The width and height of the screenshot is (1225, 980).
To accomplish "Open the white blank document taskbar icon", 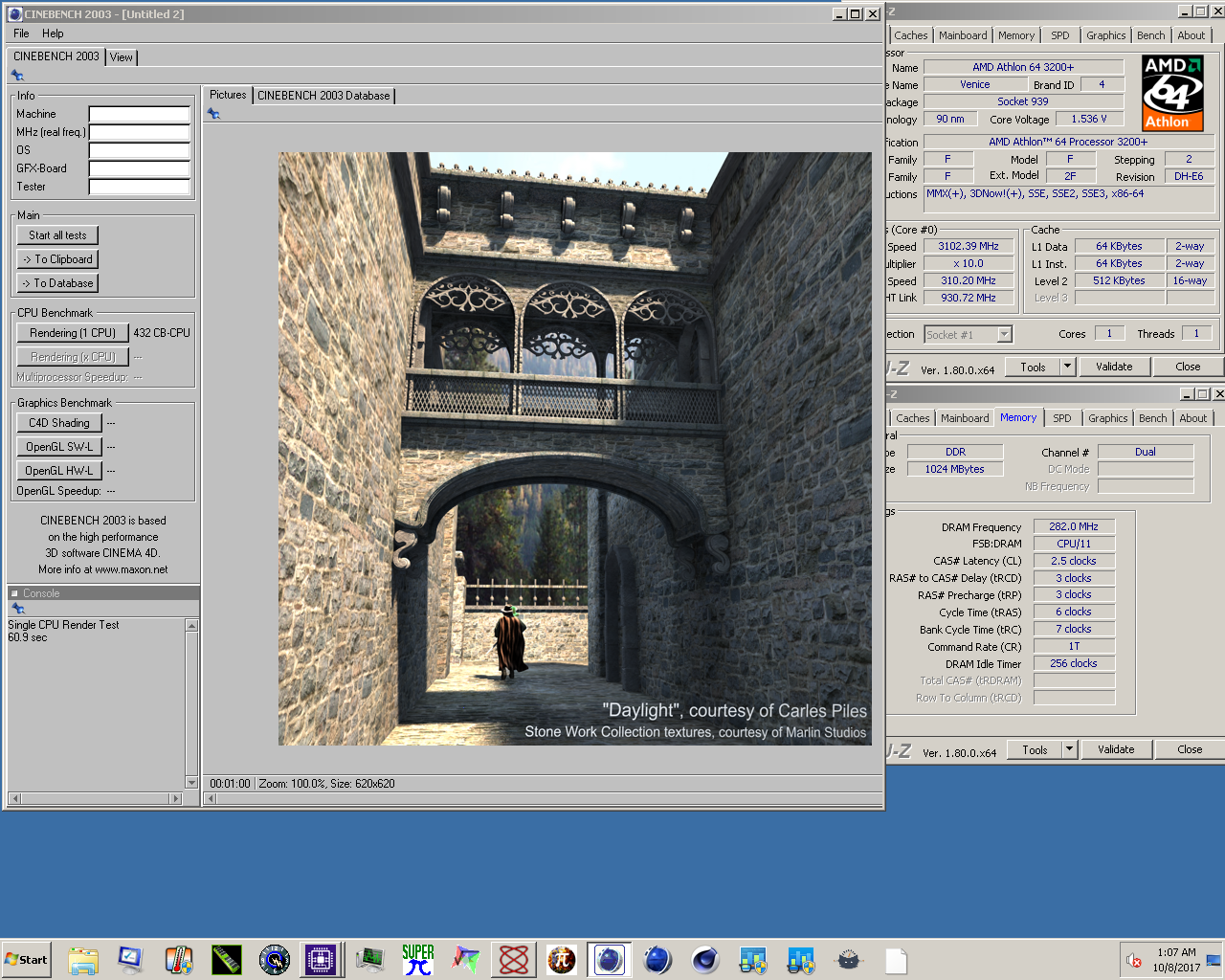I will (x=896, y=960).
